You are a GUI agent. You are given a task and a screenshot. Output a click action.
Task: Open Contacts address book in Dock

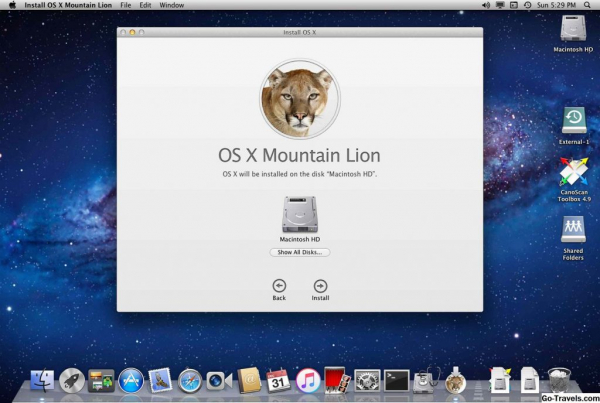click(x=249, y=381)
